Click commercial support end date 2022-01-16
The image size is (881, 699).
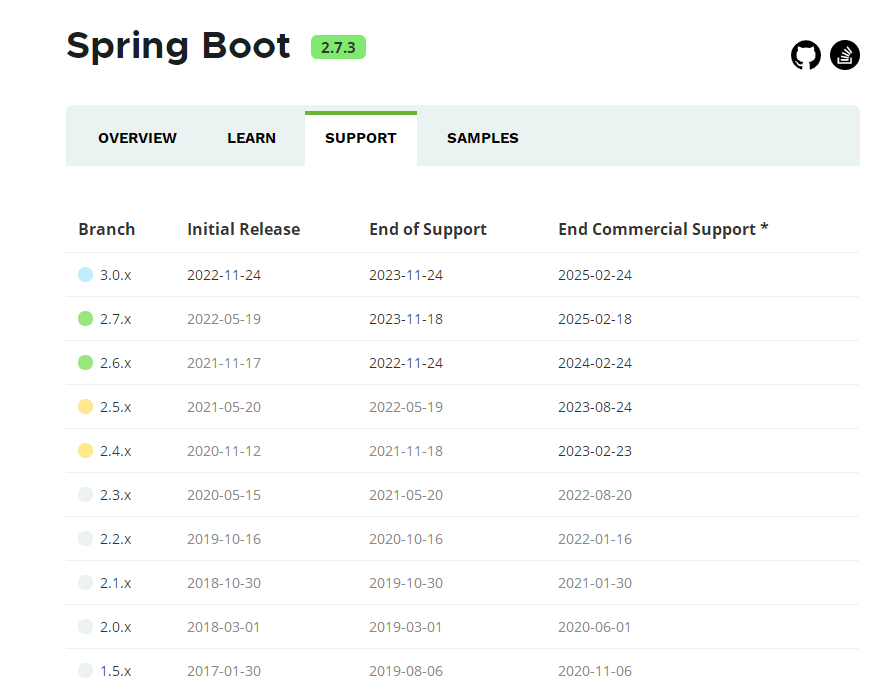click(x=595, y=539)
